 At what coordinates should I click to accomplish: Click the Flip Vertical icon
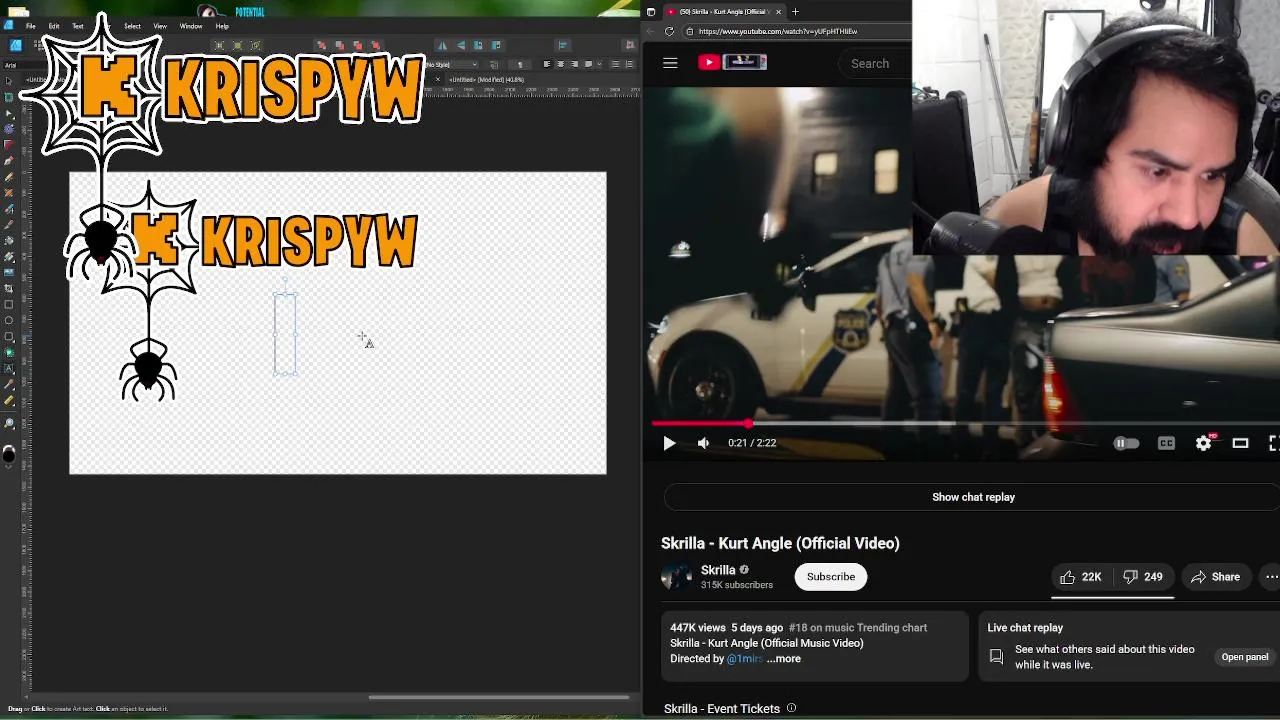pyautogui.click(x=460, y=45)
